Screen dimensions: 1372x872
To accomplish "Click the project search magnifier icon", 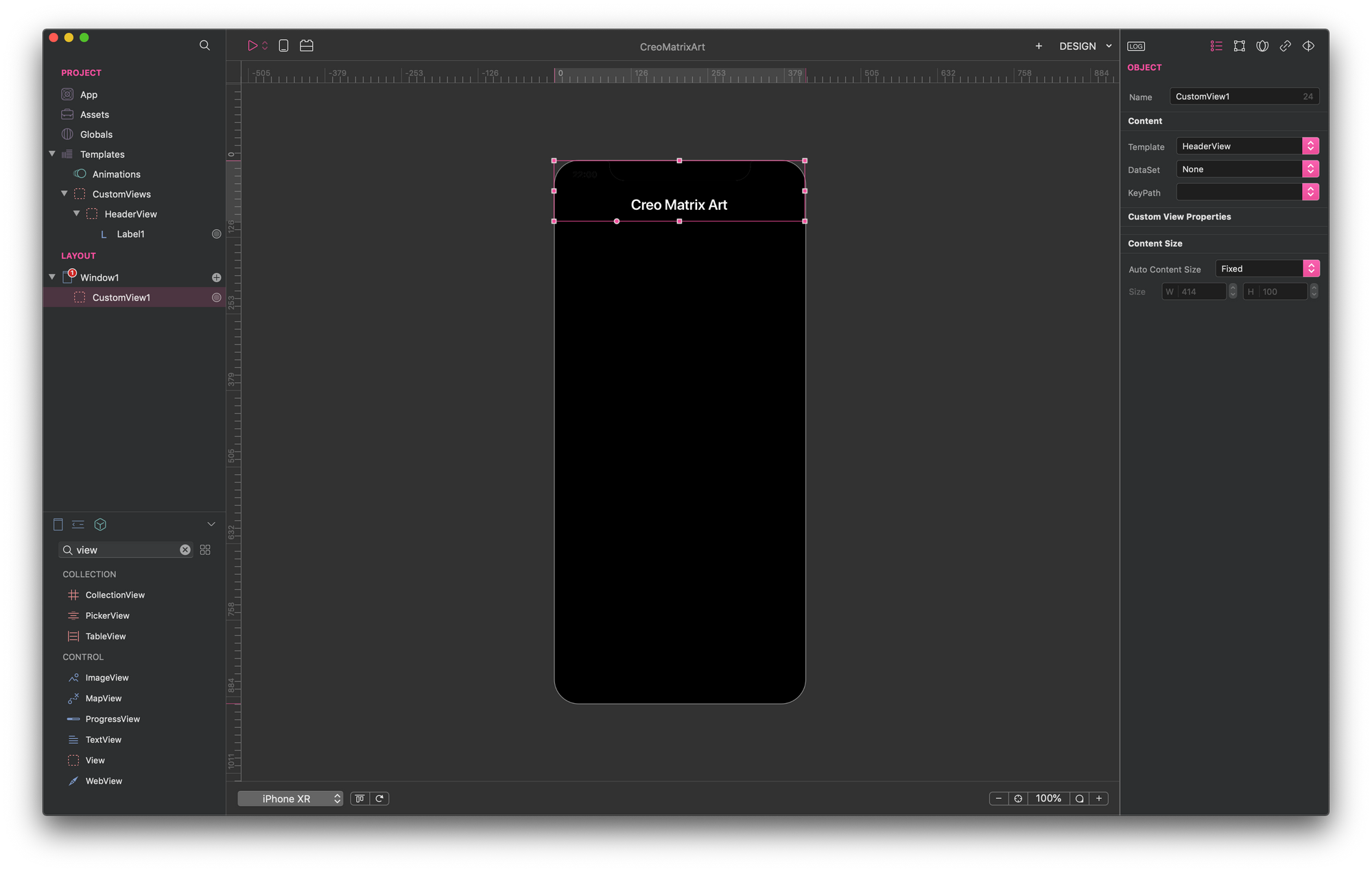I will [x=204, y=45].
